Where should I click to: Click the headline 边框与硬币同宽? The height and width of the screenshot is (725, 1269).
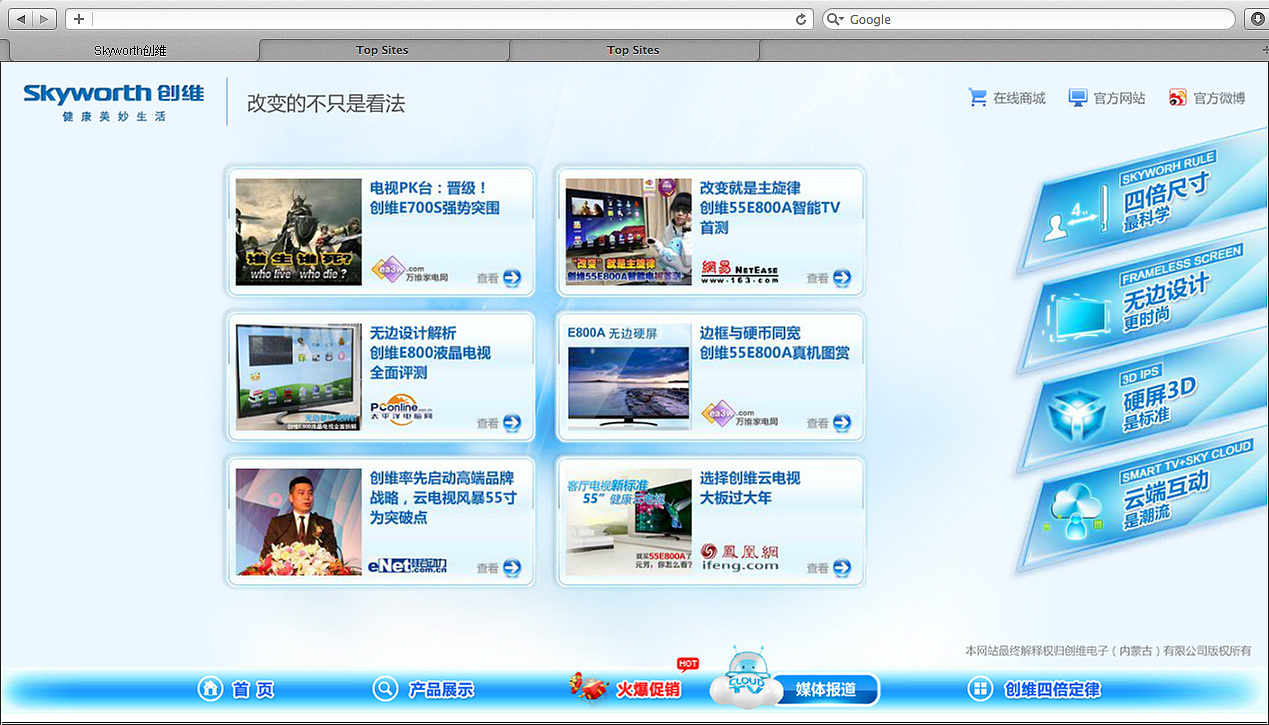(x=750, y=332)
